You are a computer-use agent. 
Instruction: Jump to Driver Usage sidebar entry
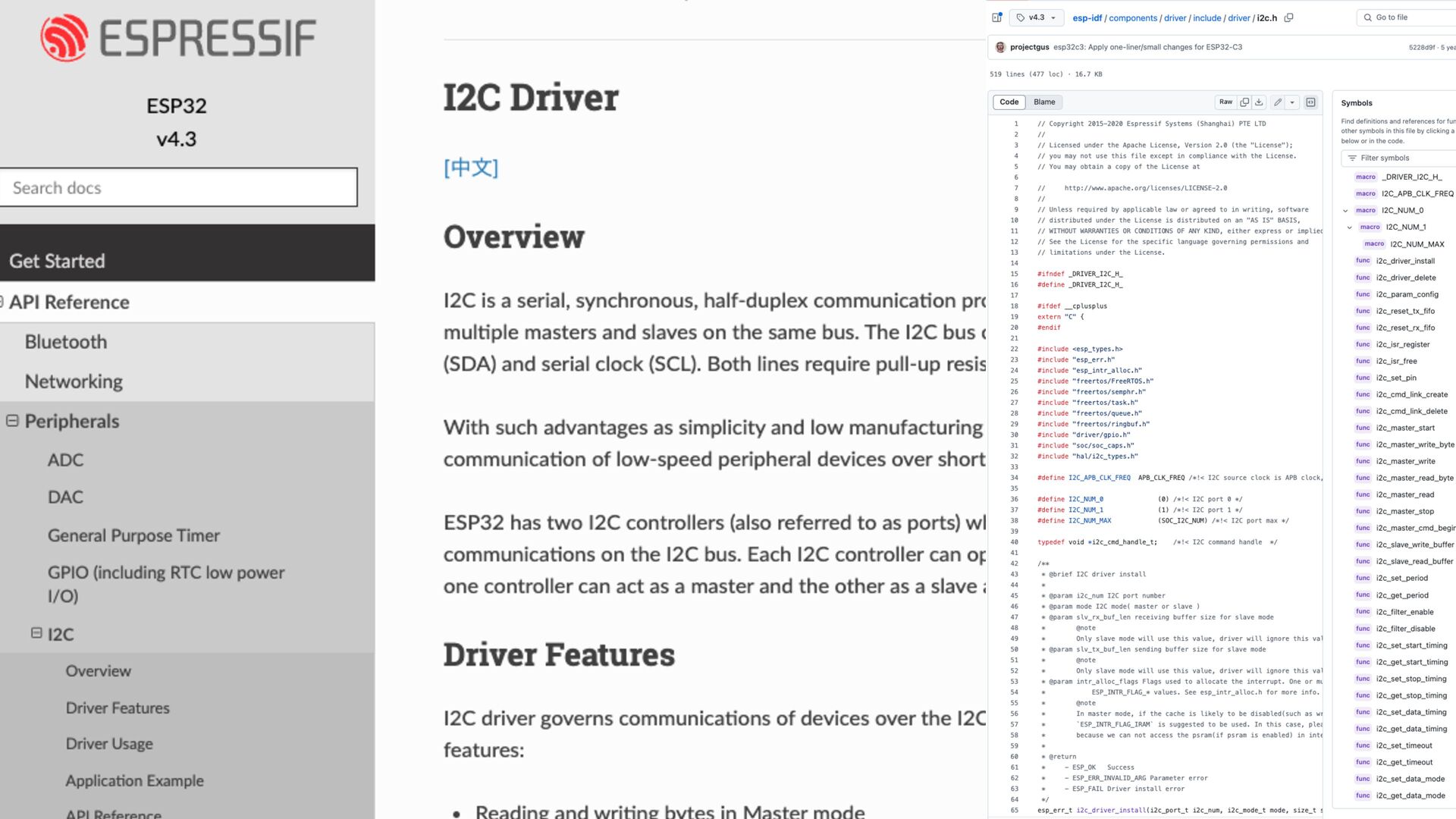pos(109,744)
